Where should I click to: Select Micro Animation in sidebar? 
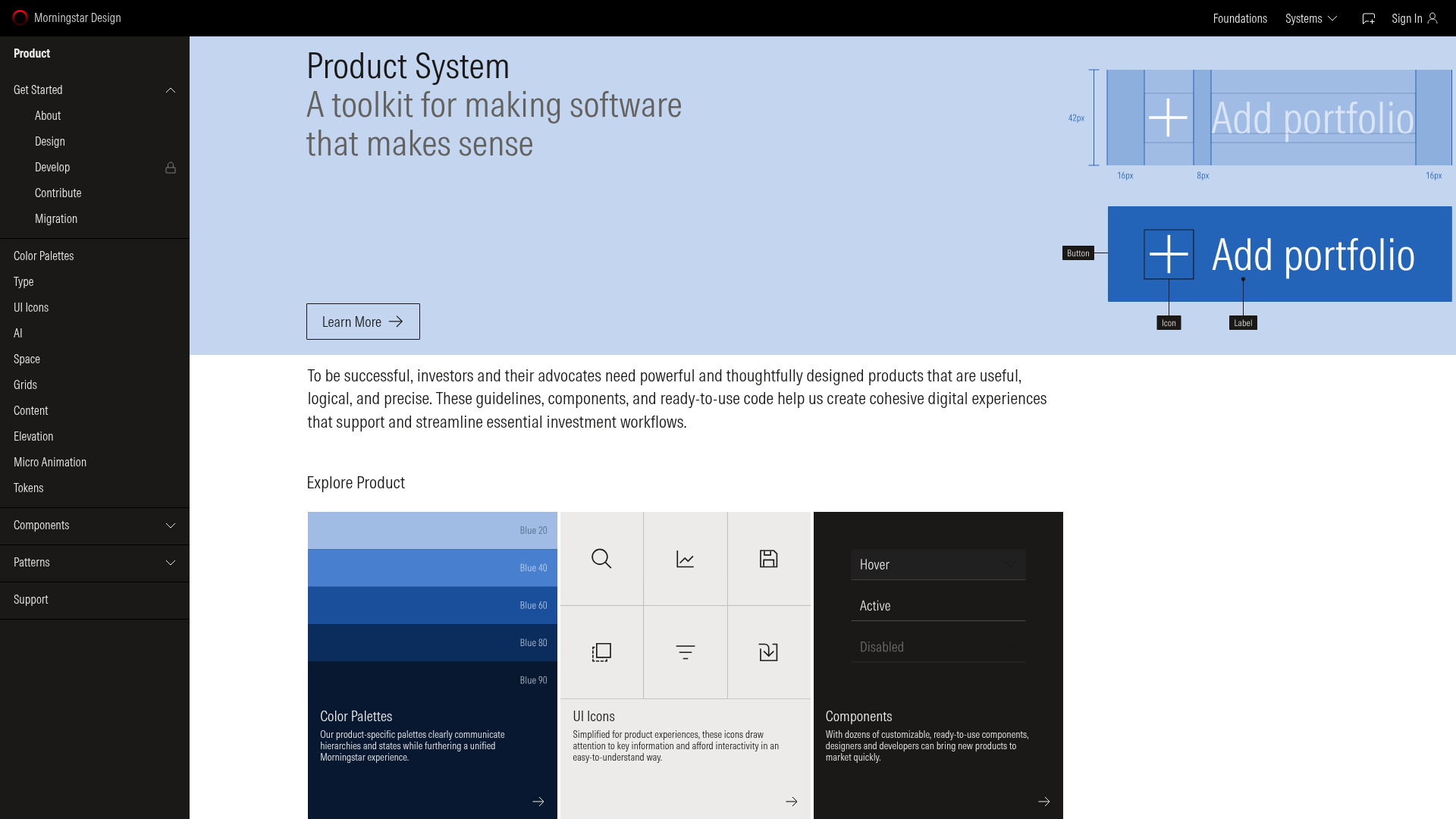(x=50, y=463)
